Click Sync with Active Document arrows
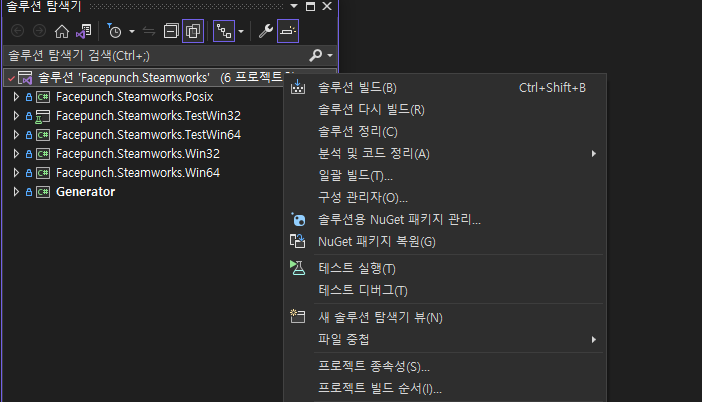This screenshot has width=702, height=402. pyautogui.click(x=149, y=31)
